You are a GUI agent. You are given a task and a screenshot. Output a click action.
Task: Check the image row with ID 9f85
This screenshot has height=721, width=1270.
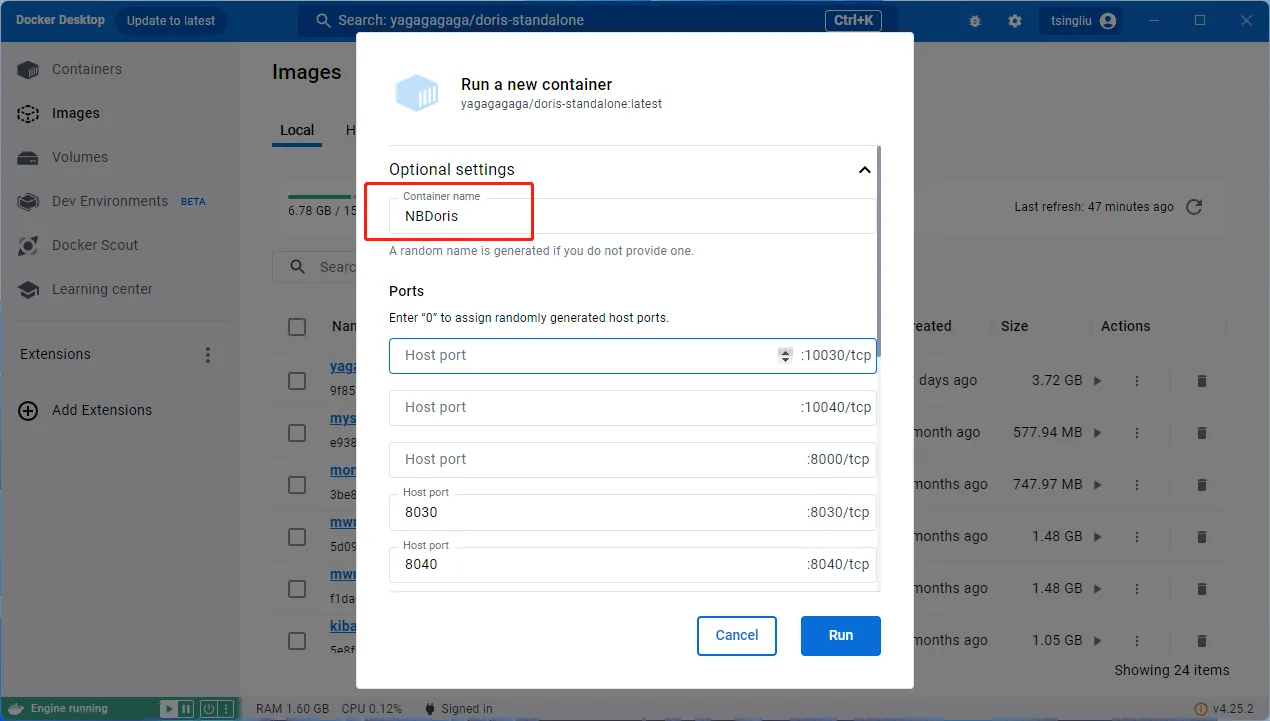point(297,381)
